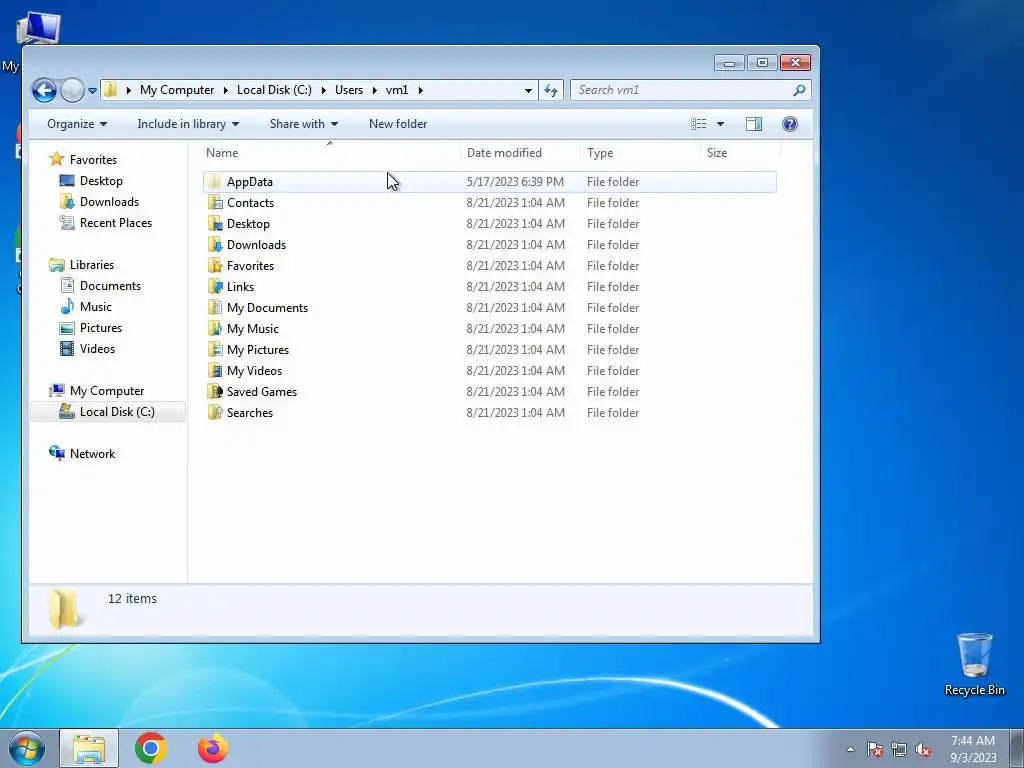
Task: Expand the arrow after vm1 breadcrumb
Action: click(x=421, y=90)
